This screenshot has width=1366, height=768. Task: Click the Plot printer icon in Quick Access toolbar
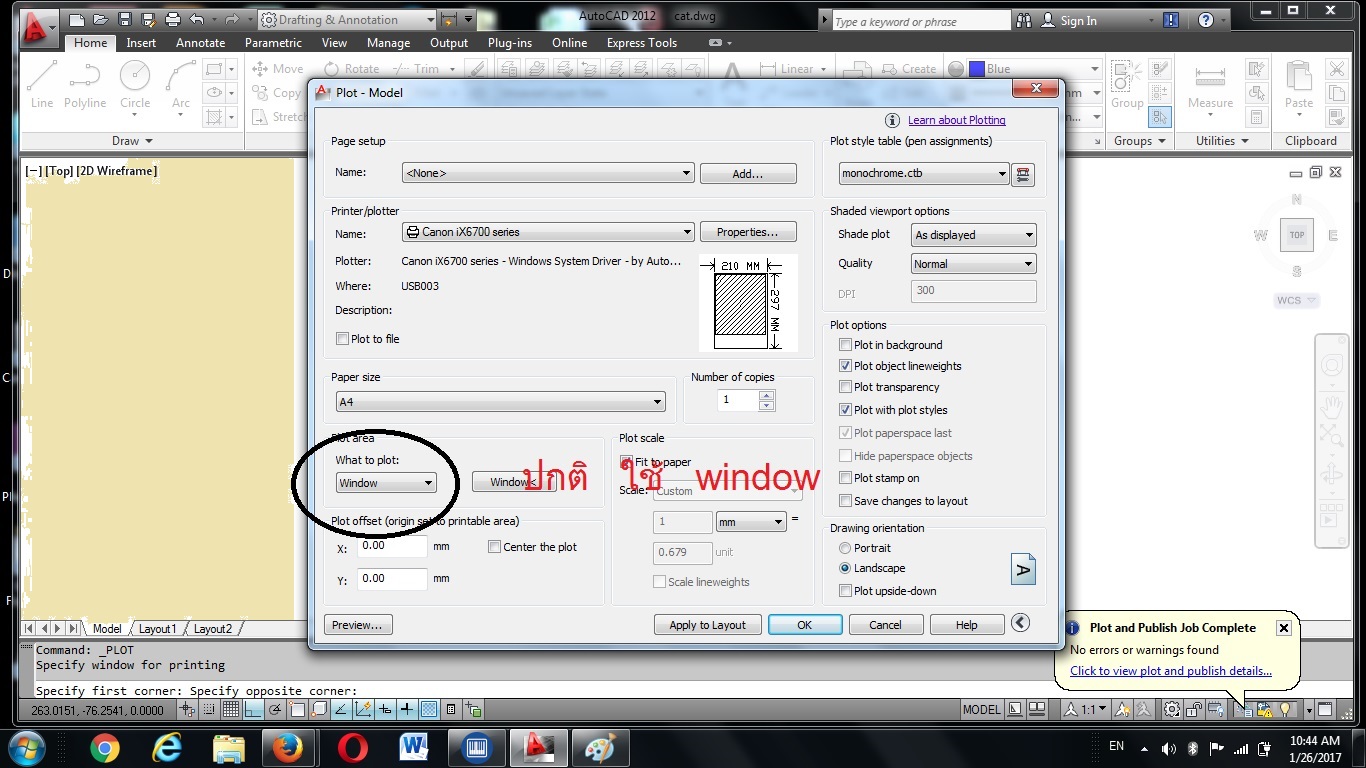[x=173, y=19]
